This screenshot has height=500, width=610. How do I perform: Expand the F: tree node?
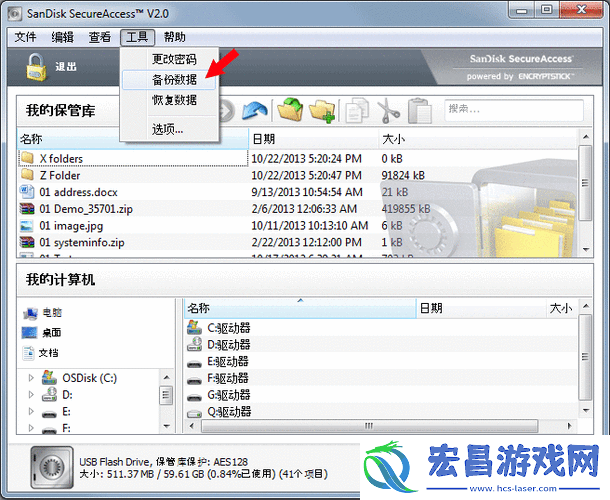pos(31,428)
